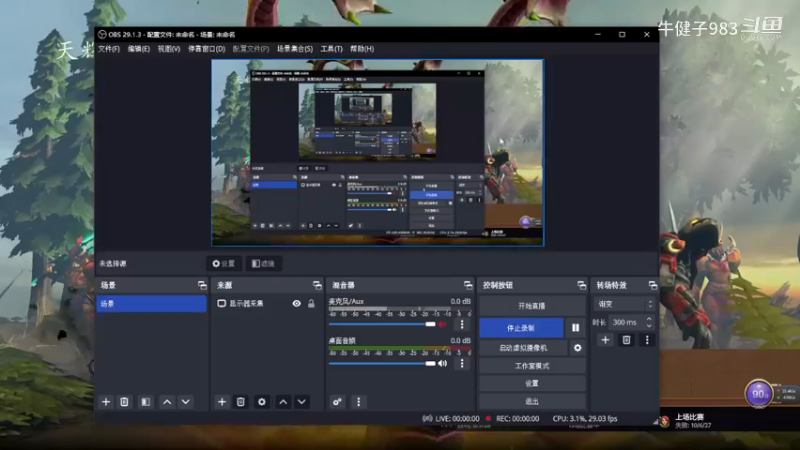This screenshot has width=800, height=450.
Task: Click REC: 00:00:00 status text
Action: click(x=517, y=418)
